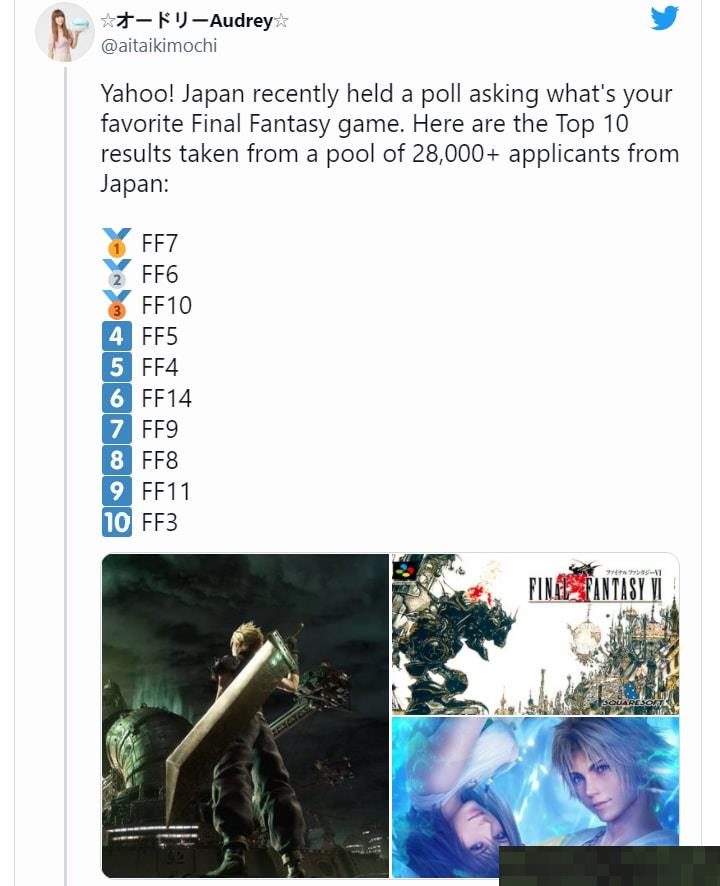Click the Twitter bird logo
Image resolution: width=720 pixels, height=886 pixels.
[x=664, y=19]
